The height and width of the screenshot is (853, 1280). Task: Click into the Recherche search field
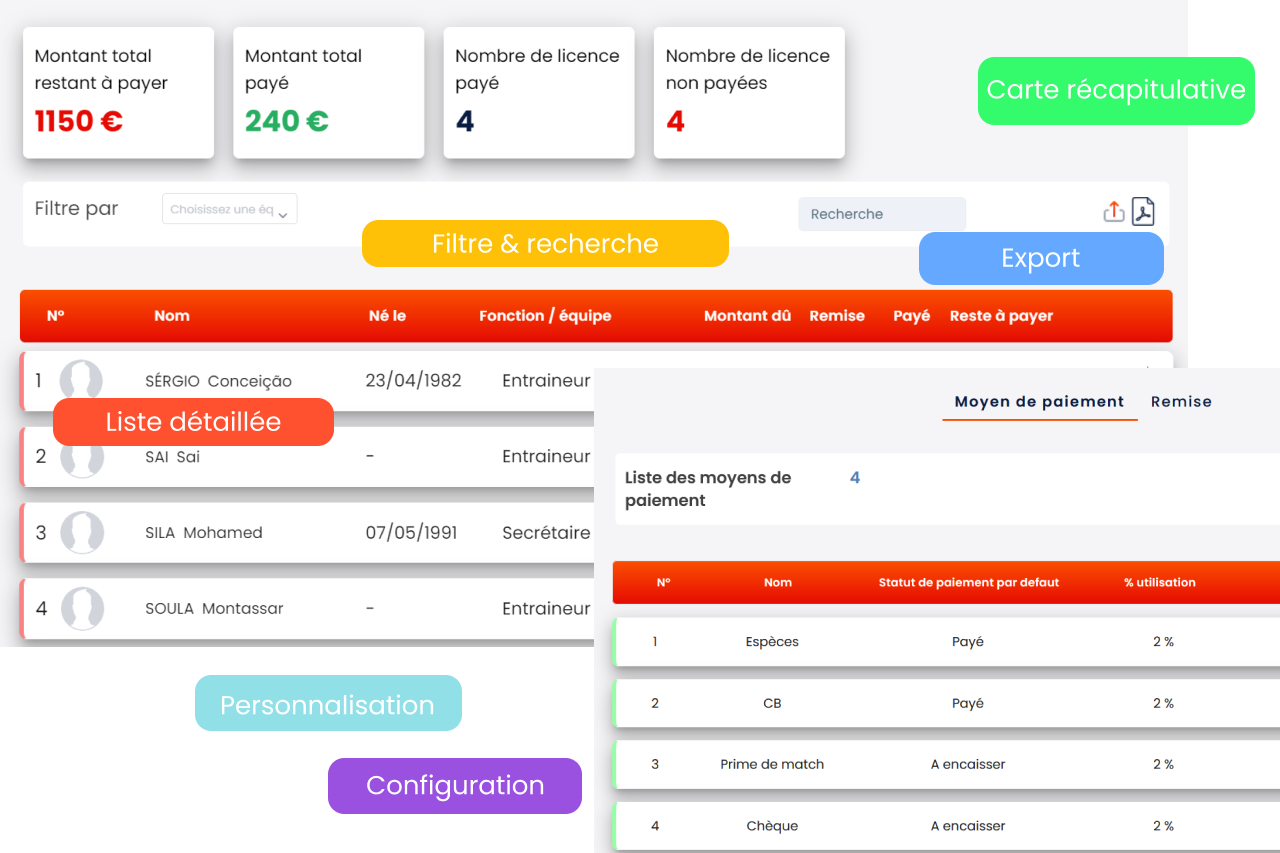click(882, 214)
